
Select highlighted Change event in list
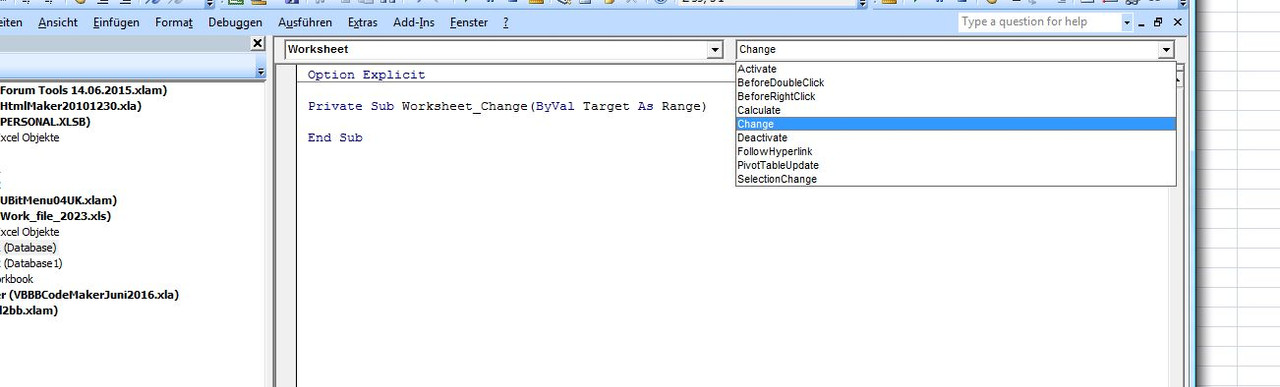click(955, 124)
